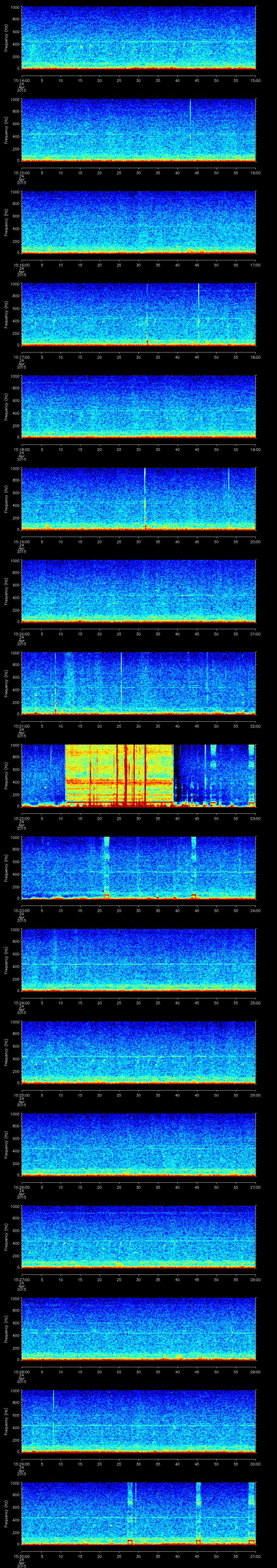Click the 23:00 end time label
277x1568 pixels.
255,818
